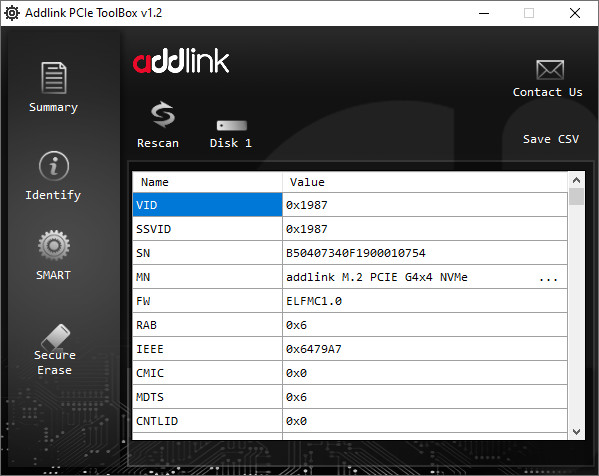This screenshot has width=599, height=476.
Task: Click the Disk 1 label
Action: tap(231, 143)
